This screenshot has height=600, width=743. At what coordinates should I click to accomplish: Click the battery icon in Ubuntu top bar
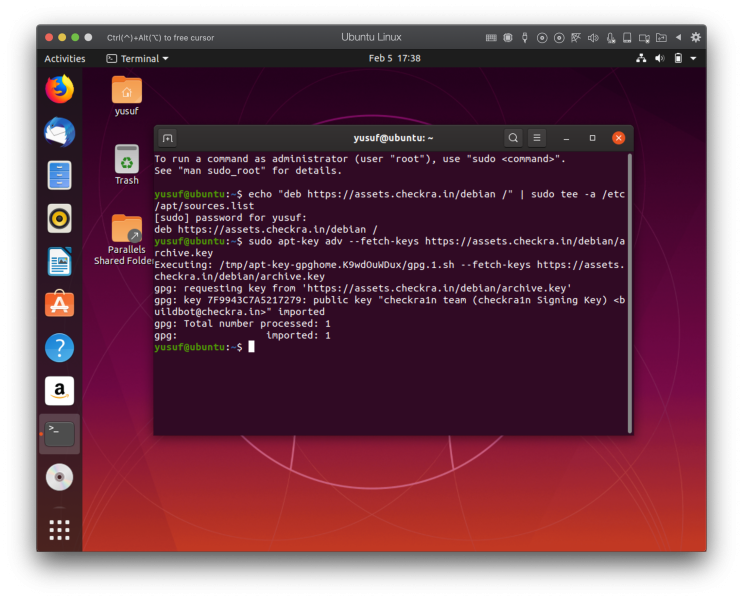click(678, 58)
